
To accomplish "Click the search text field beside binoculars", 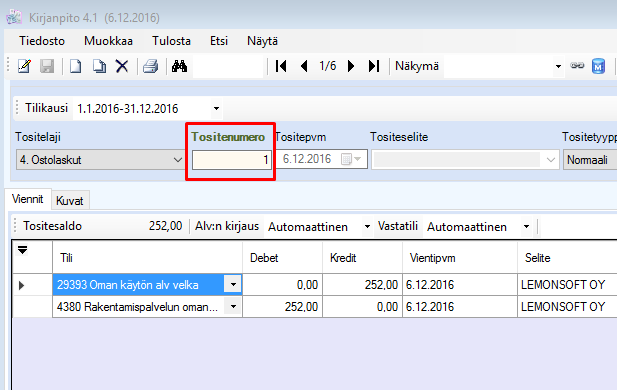I will [x=228, y=66].
